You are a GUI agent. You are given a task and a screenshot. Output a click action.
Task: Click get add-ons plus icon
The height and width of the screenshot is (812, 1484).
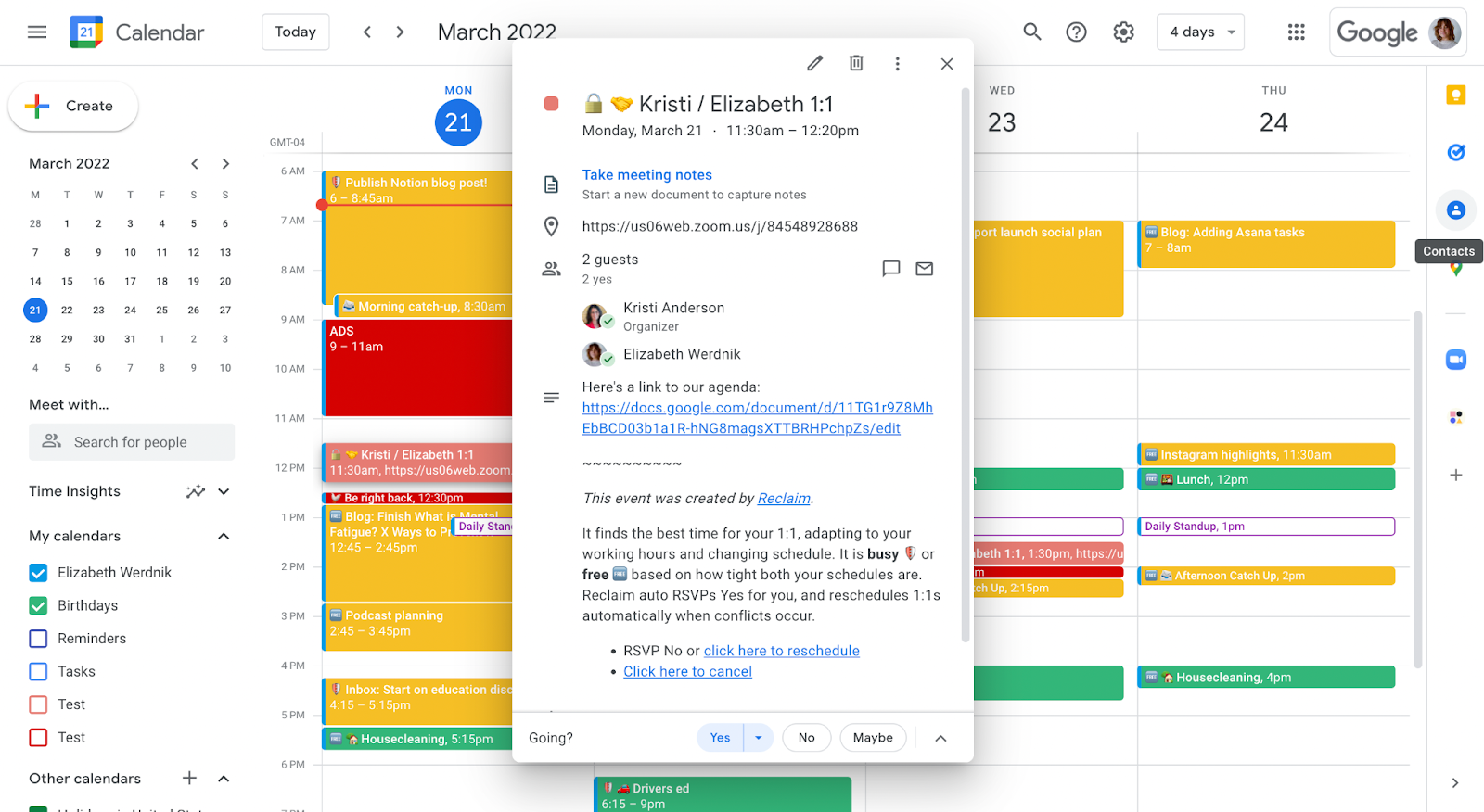click(1456, 475)
